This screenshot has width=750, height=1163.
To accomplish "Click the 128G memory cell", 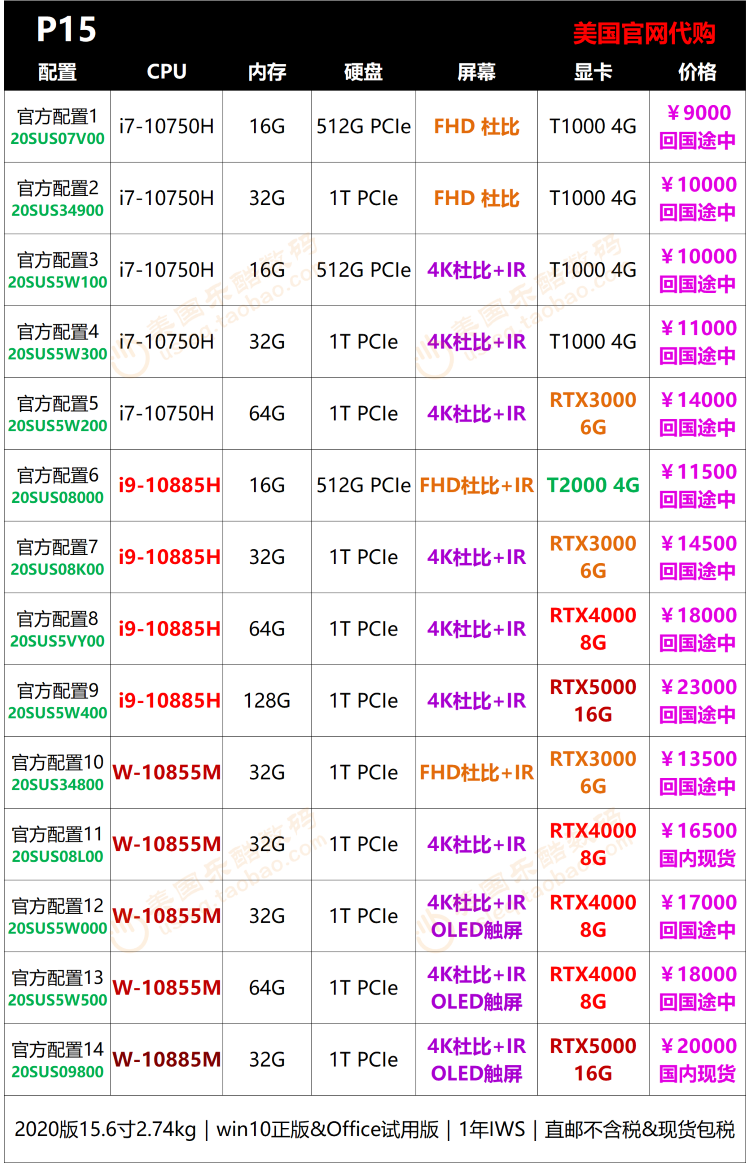I will 267,701.
